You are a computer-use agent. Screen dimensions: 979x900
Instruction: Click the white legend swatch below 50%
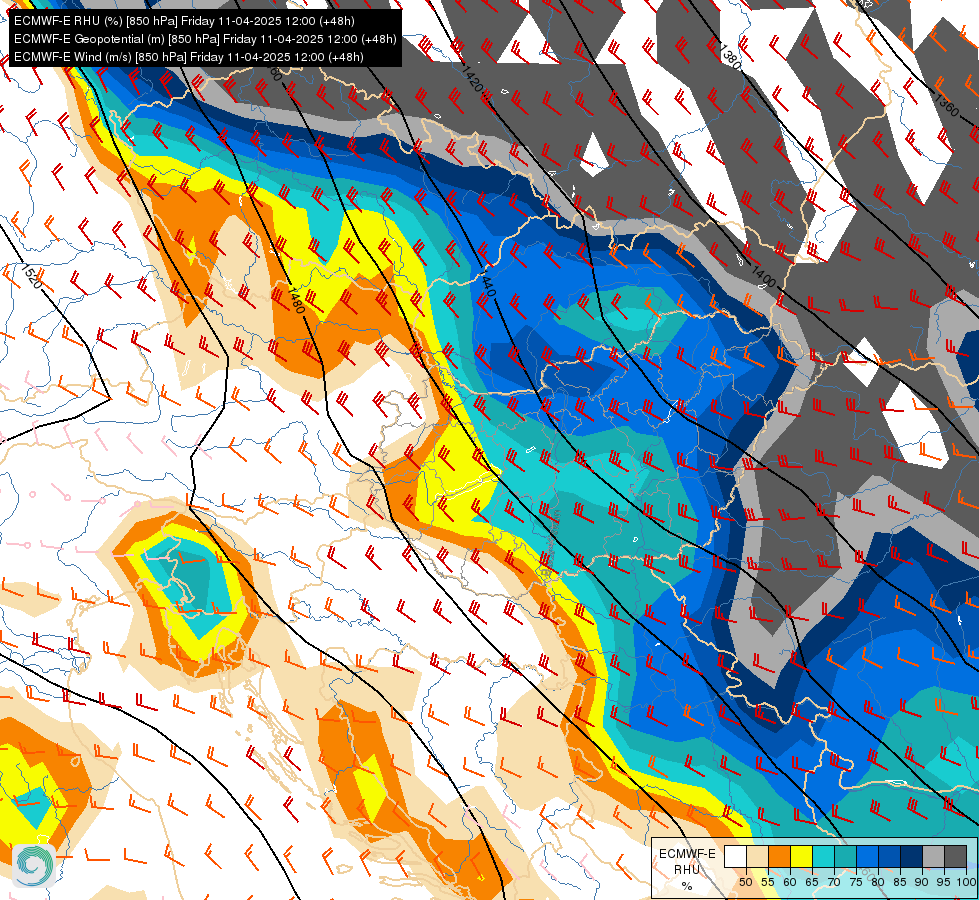pos(735,856)
